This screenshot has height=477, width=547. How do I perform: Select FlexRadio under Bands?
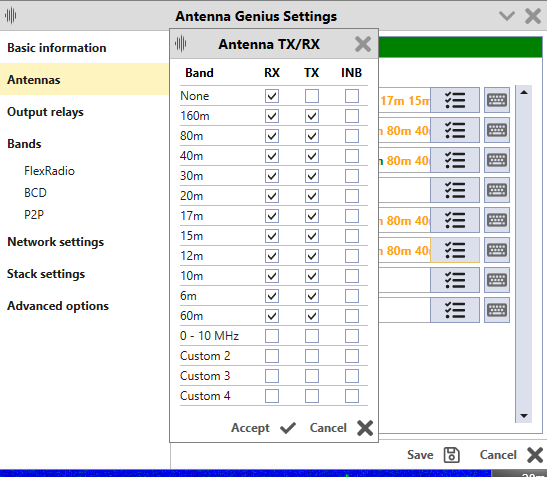(x=49, y=171)
